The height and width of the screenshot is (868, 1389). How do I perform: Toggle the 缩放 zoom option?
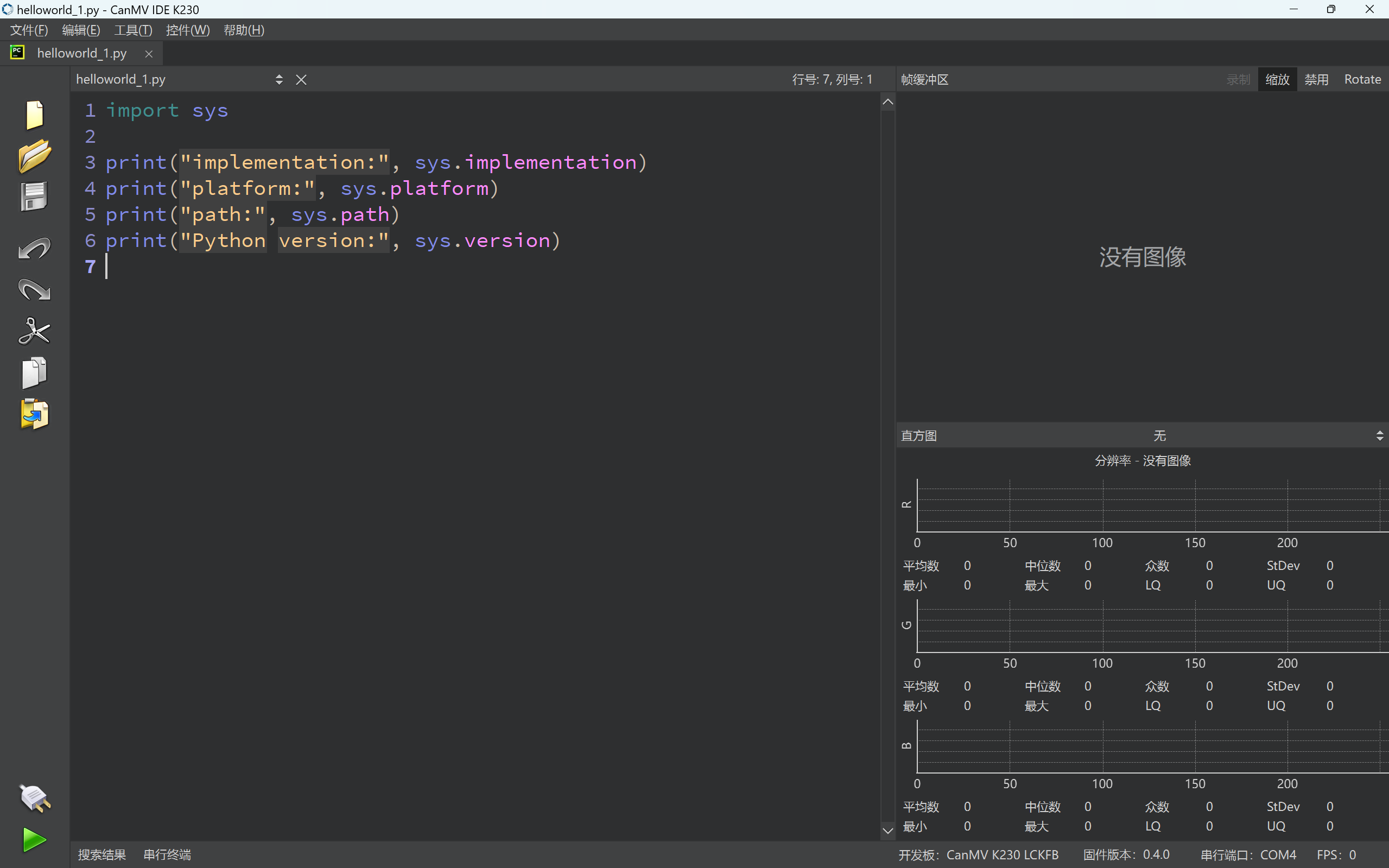[1277, 79]
